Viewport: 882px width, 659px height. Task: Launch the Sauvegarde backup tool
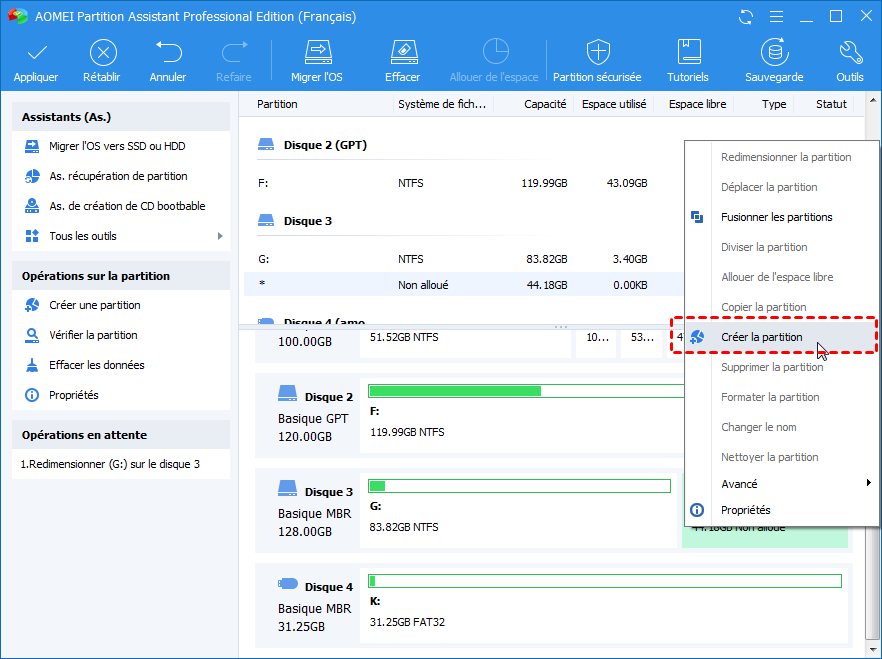coord(773,53)
